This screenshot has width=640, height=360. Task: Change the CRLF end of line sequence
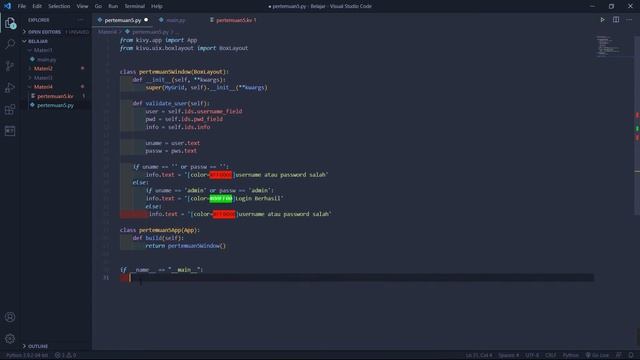pos(551,355)
